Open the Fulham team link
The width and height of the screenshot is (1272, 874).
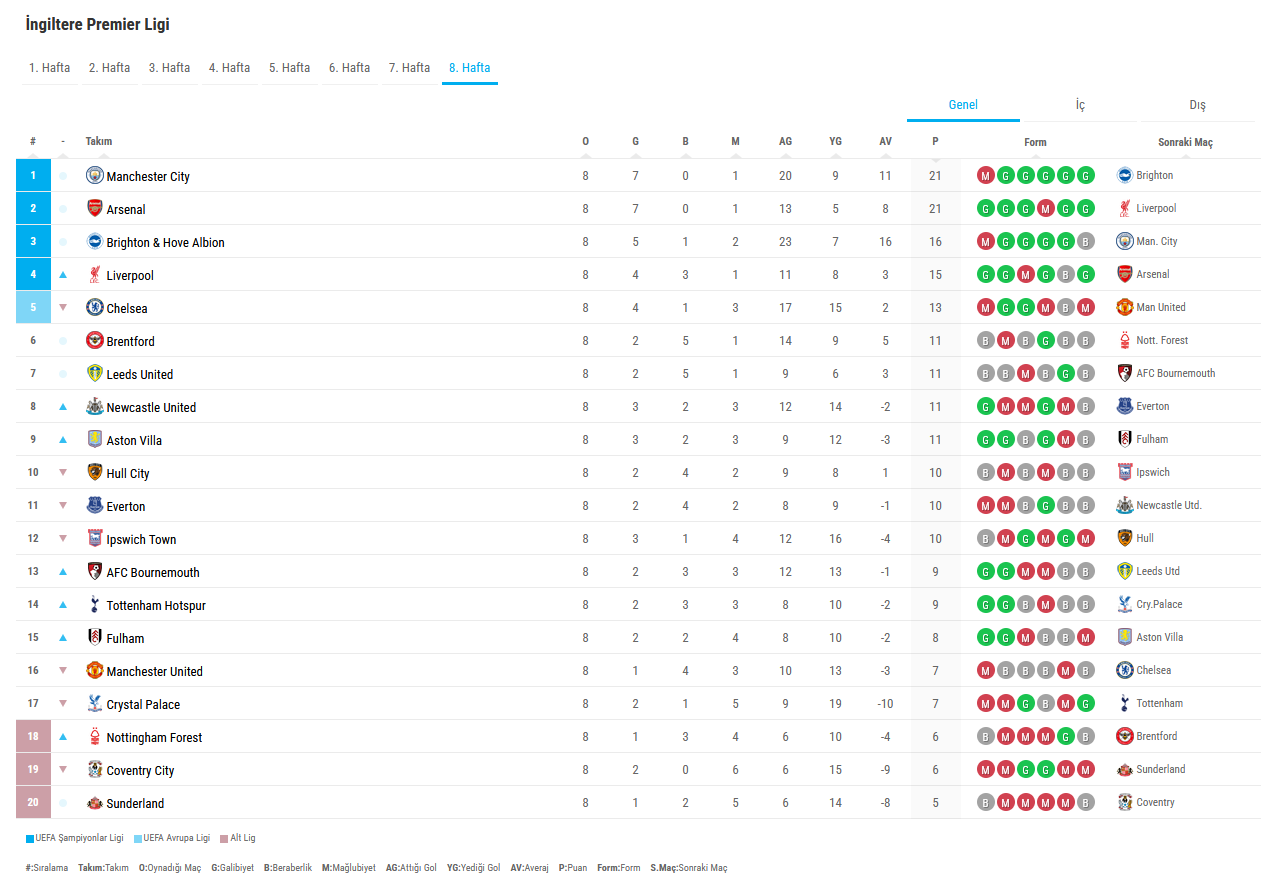pyautogui.click(x=126, y=638)
